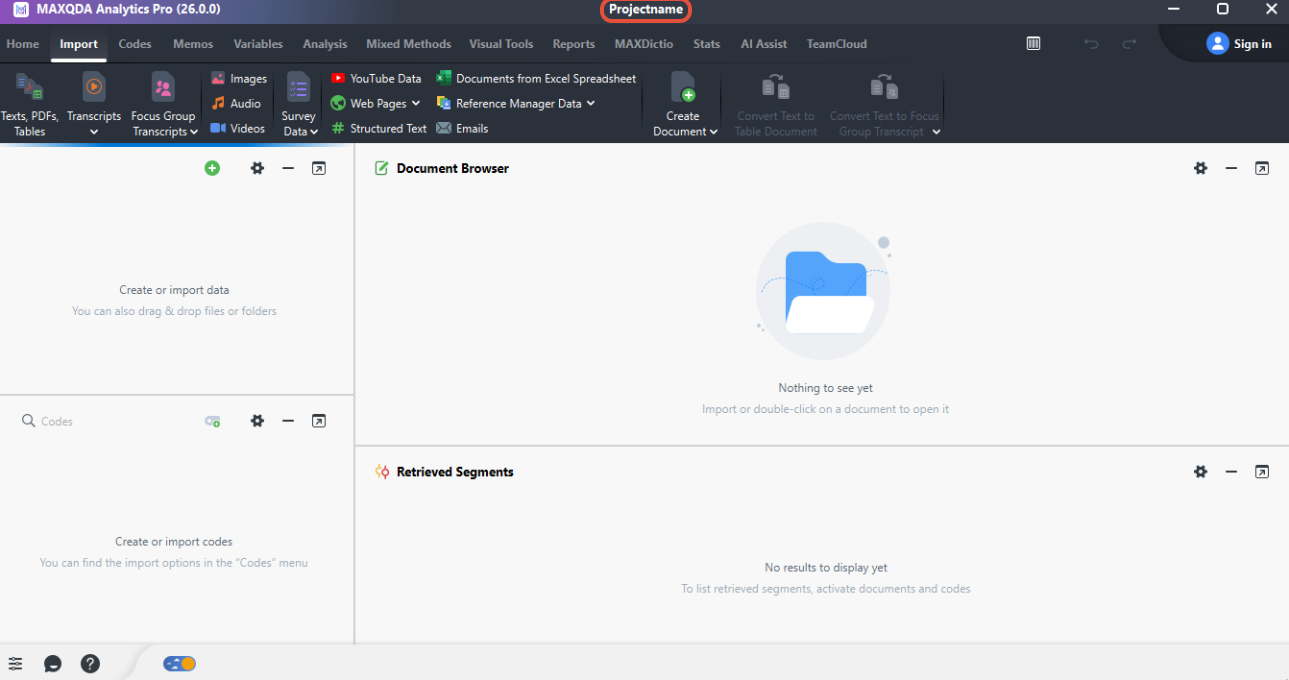
Task: Open the AI Assist tab
Action: [x=764, y=44]
